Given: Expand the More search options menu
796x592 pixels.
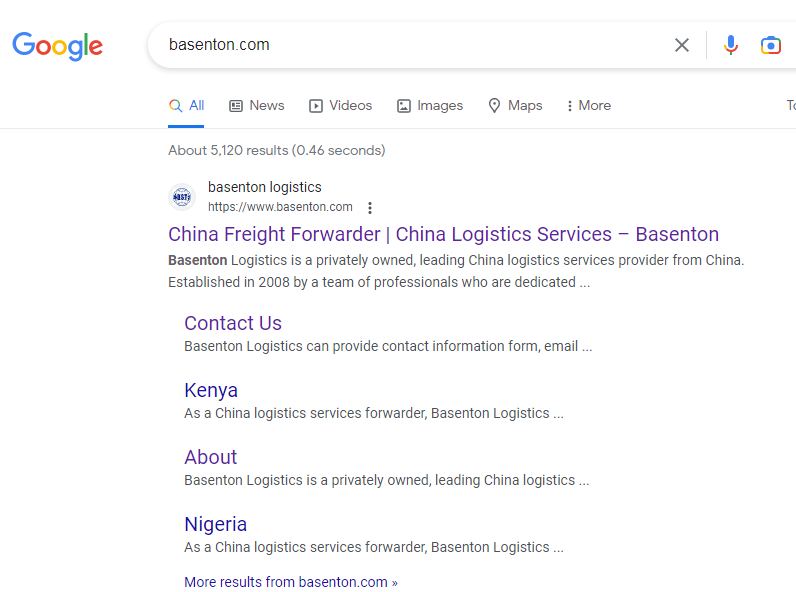Looking at the screenshot, I should (589, 106).
